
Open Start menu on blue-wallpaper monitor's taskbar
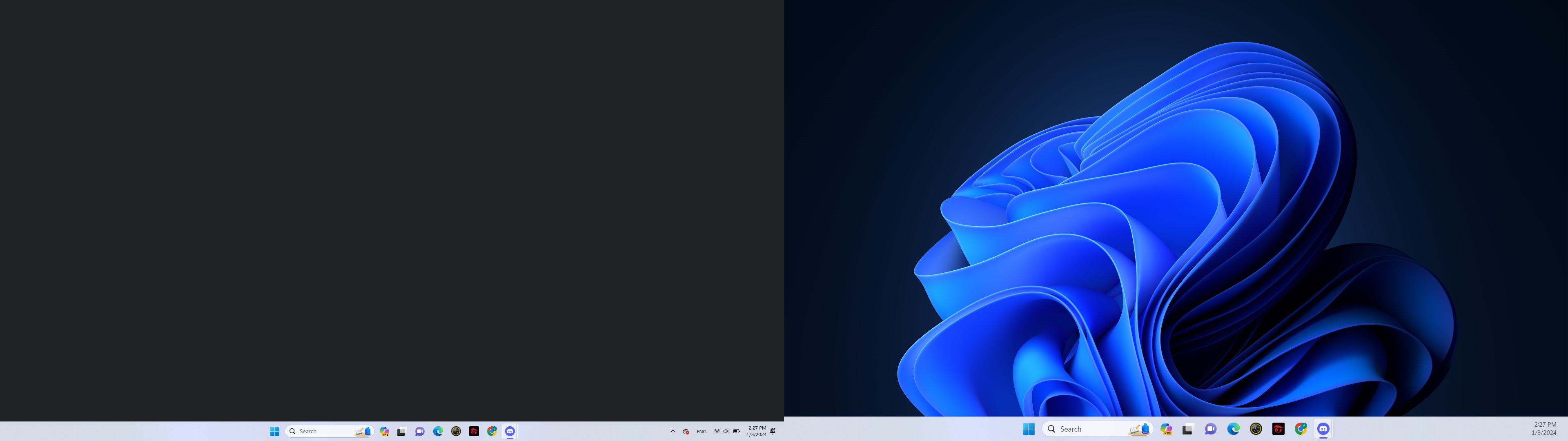point(1029,429)
